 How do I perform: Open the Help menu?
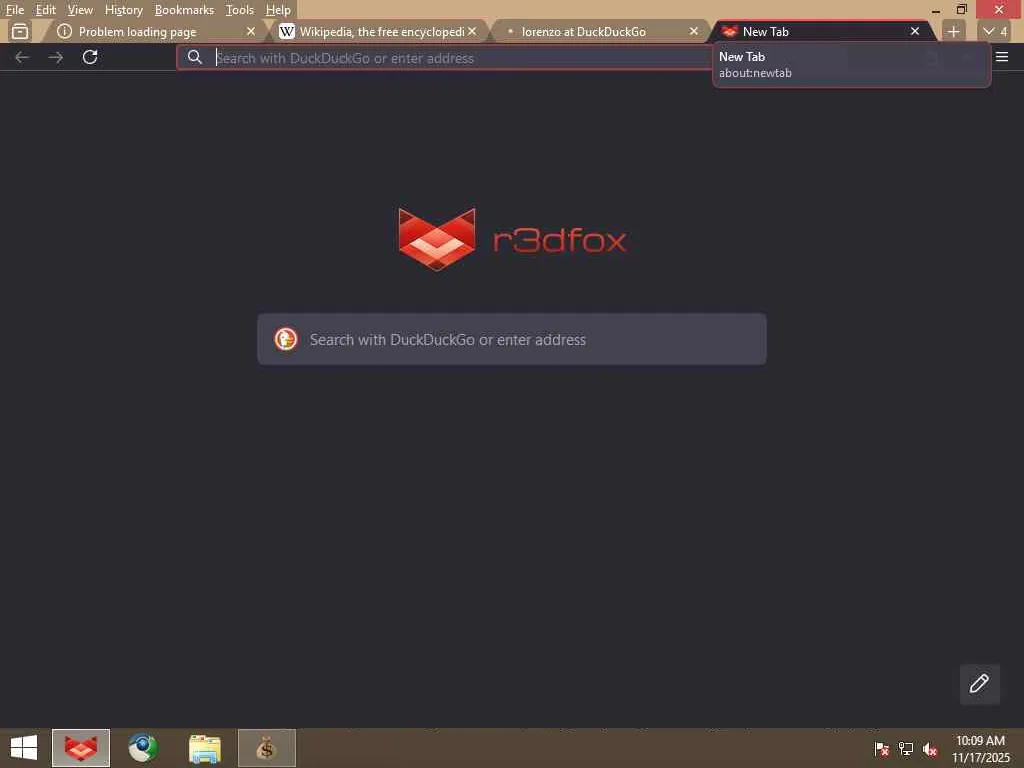pyautogui.click(x=278, y=10)
